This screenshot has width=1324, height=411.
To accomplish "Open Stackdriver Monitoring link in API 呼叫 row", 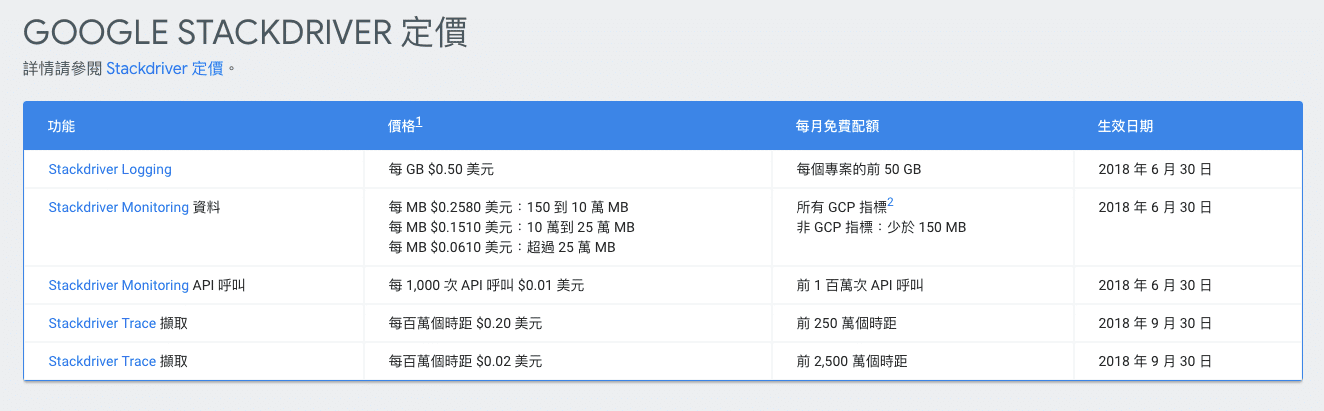I will point(118,285).
